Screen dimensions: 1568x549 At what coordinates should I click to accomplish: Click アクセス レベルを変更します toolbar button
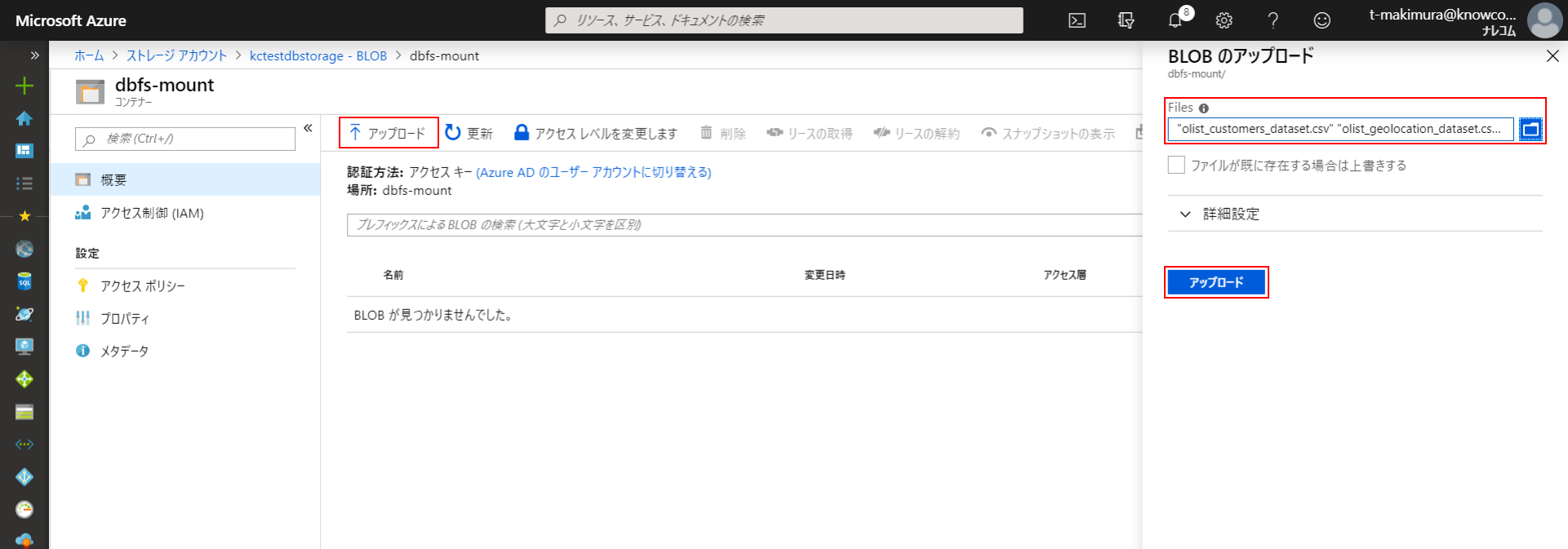[x=596, y=133]
